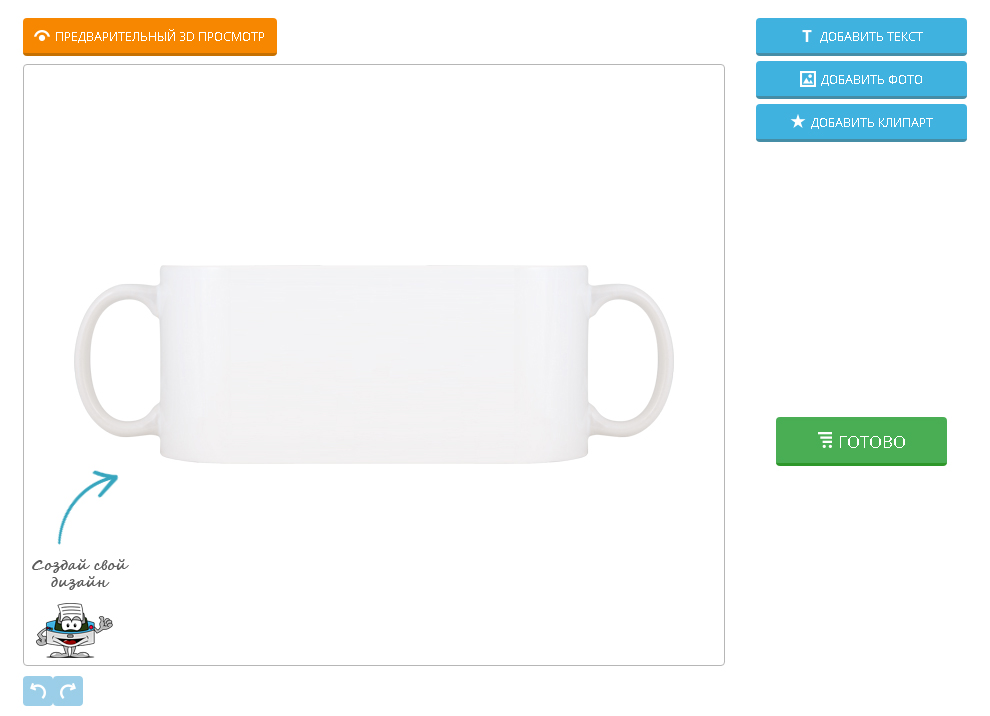Click the T icon for adding text
This screenshot has width=990, height=716.
[807, 36]
